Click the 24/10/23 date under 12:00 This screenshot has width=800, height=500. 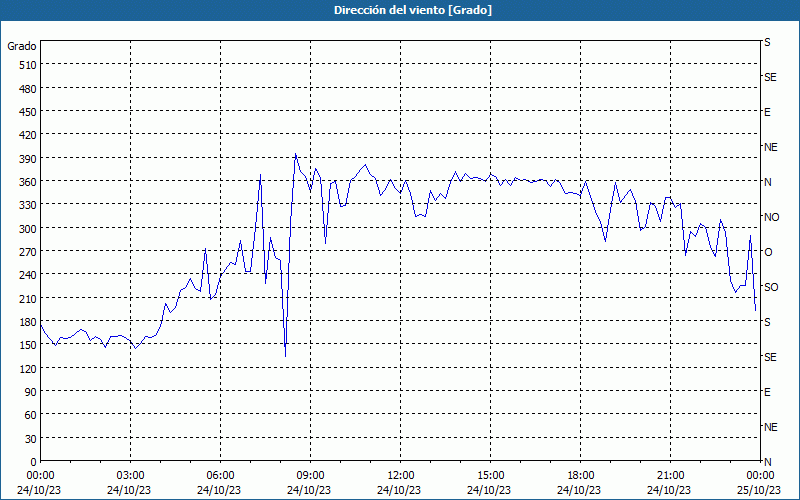pos(399,490)
